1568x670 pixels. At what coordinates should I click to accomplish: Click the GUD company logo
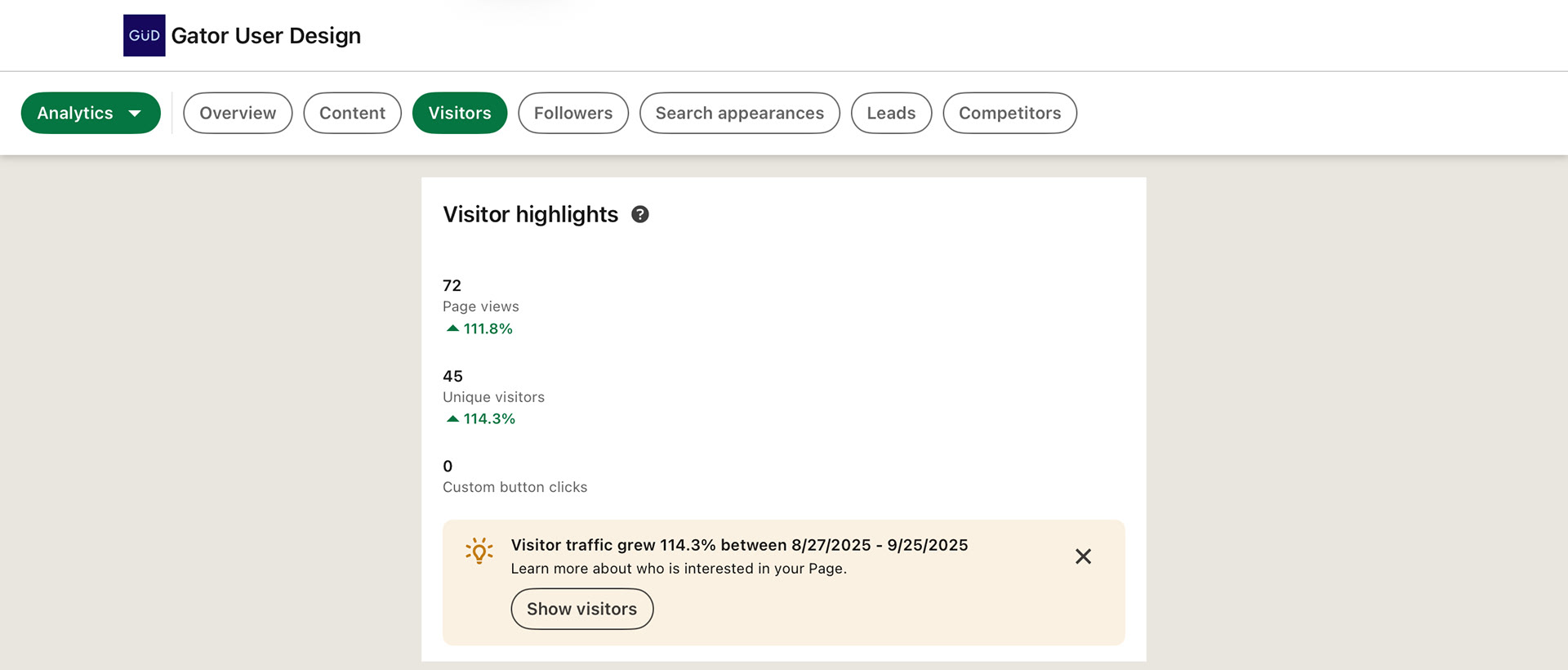(x=144, y=35)
